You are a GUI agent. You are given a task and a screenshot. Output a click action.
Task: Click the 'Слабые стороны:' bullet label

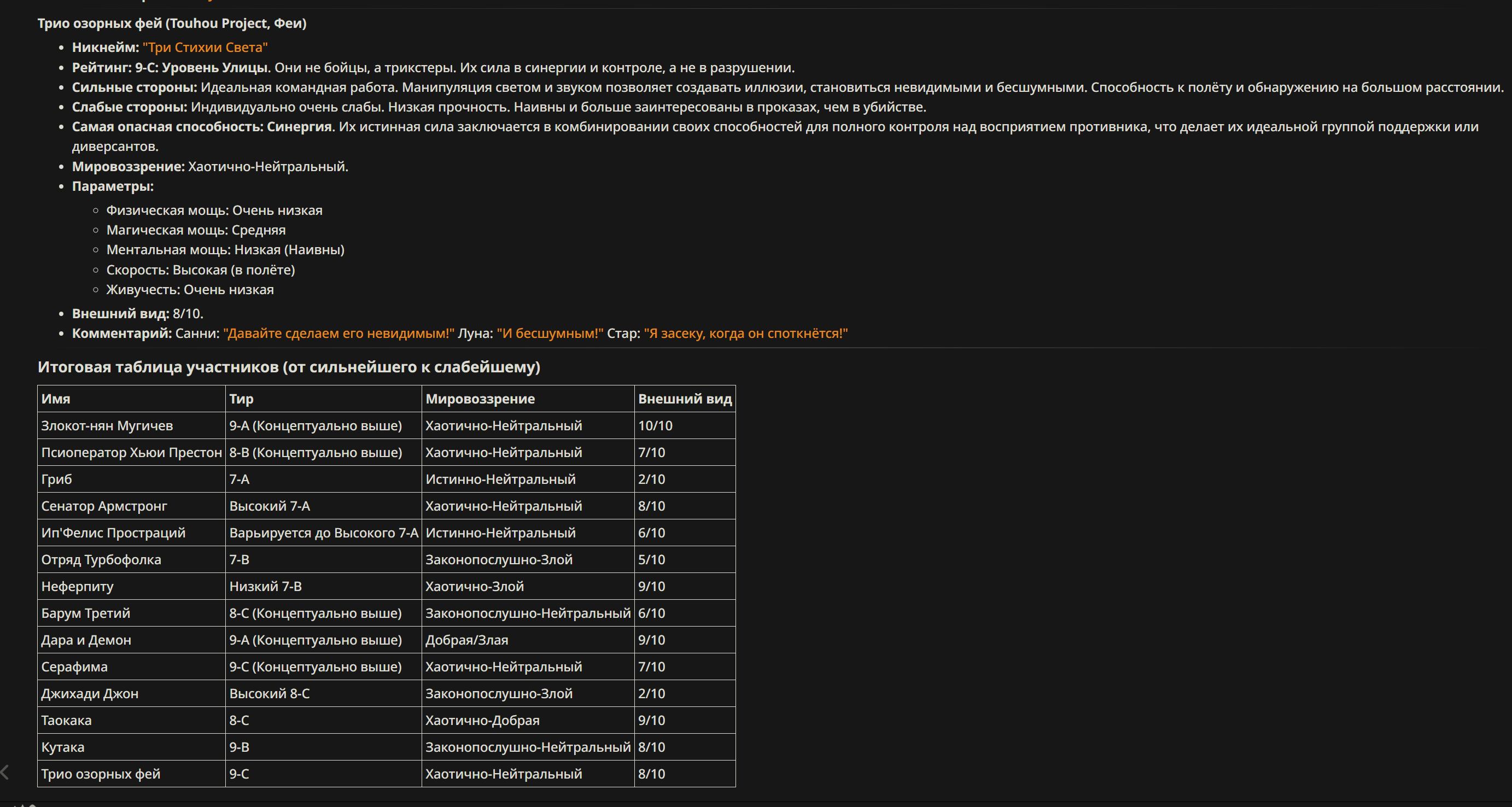[129, 107]
